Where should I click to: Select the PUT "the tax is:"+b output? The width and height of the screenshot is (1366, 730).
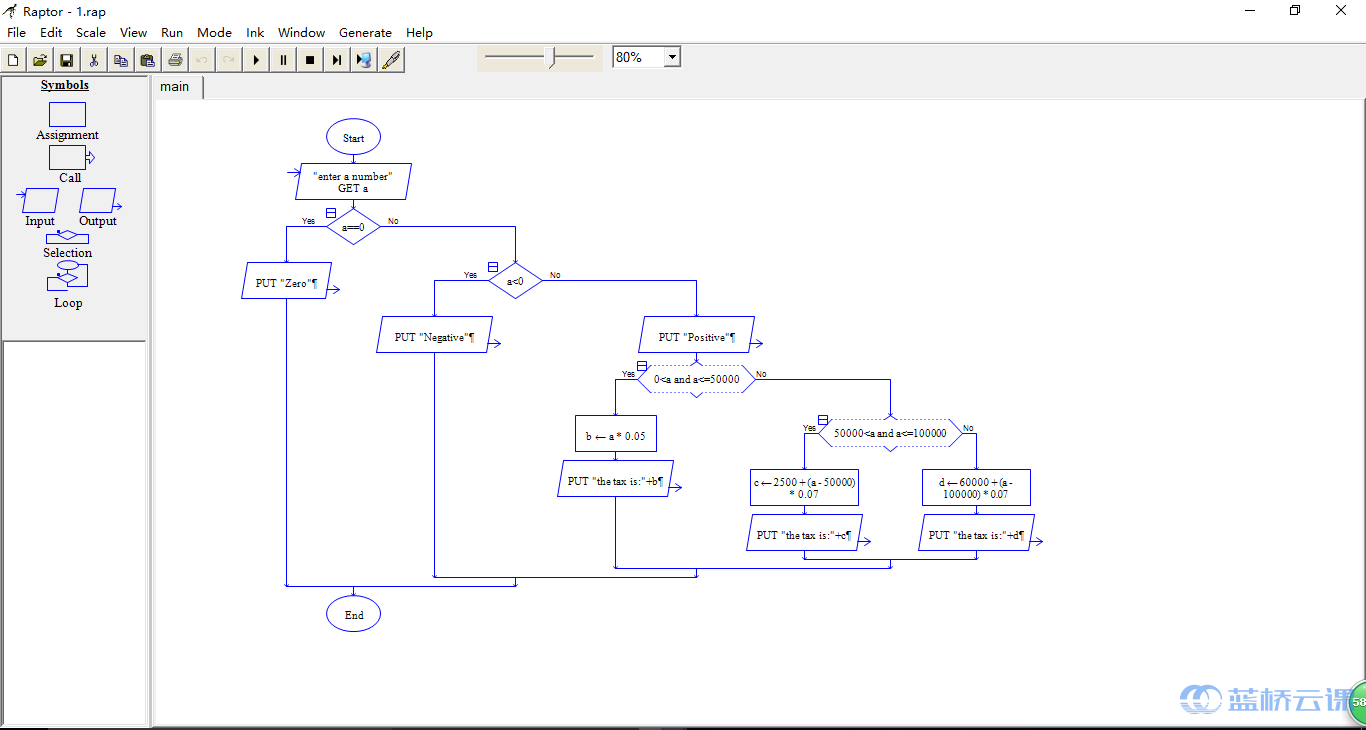[615, 479]
